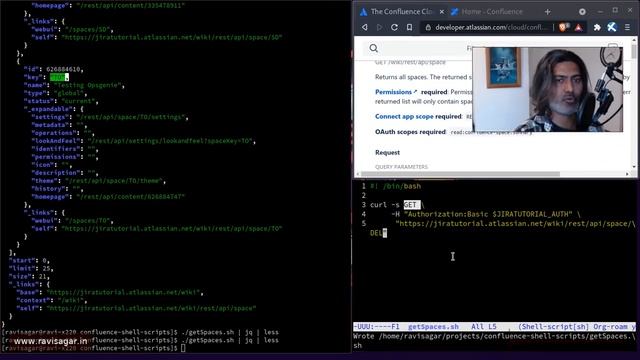Click the jiratutorial URL in editor line 5

[515, 224]
